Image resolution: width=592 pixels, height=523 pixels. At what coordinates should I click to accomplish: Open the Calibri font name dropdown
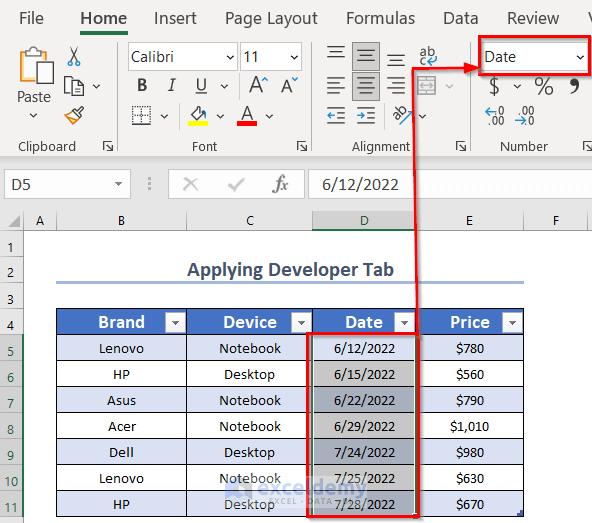coord(230,57)
